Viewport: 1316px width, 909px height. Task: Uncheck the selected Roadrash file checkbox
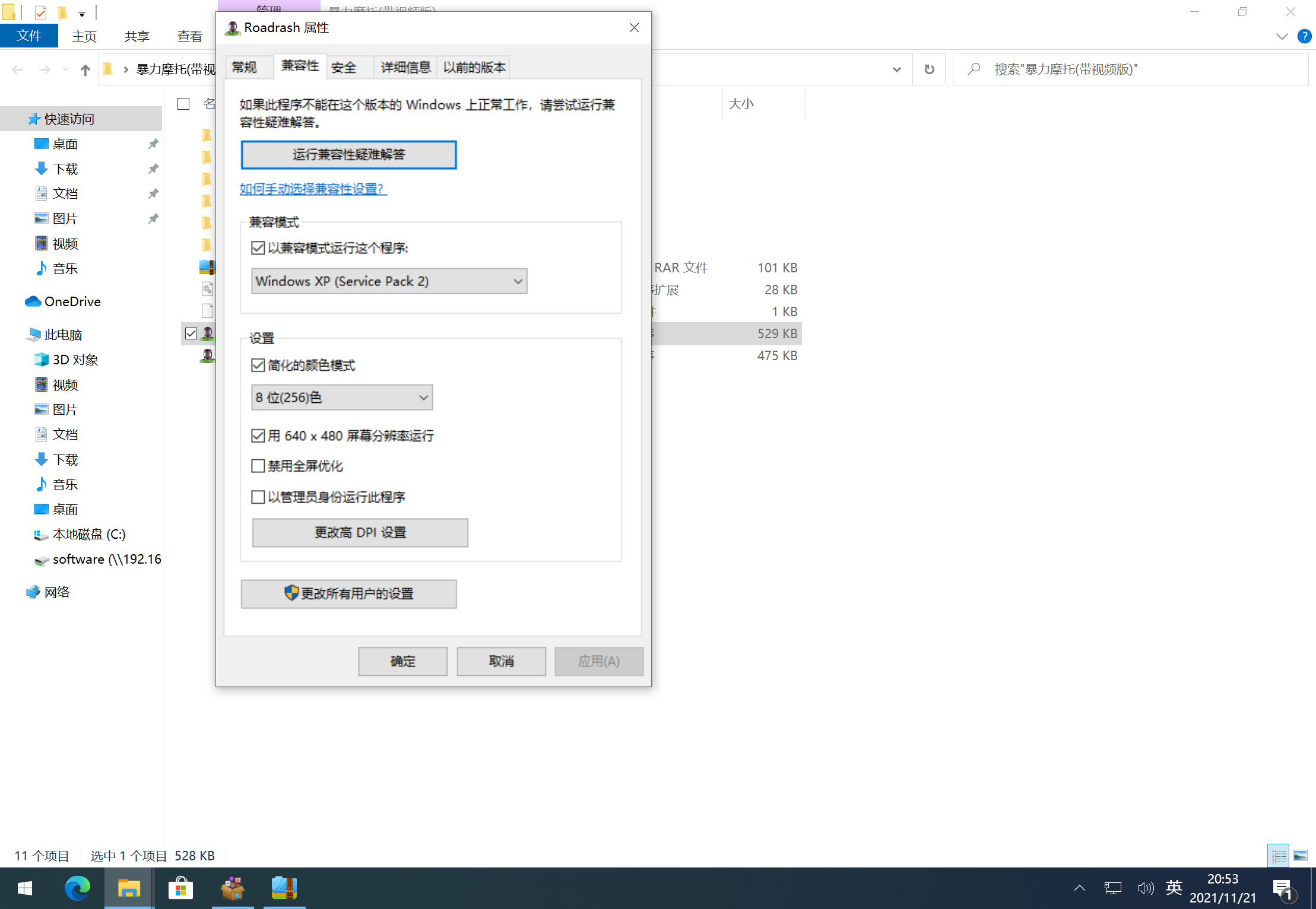tap(191, 333)
